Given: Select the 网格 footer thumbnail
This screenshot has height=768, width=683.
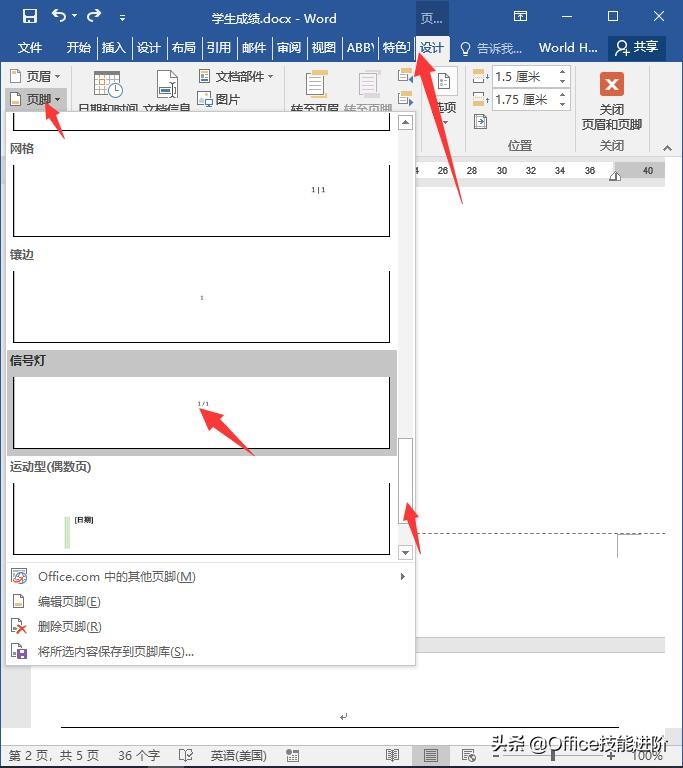Looking at the screenshot, I should point(201,201).
